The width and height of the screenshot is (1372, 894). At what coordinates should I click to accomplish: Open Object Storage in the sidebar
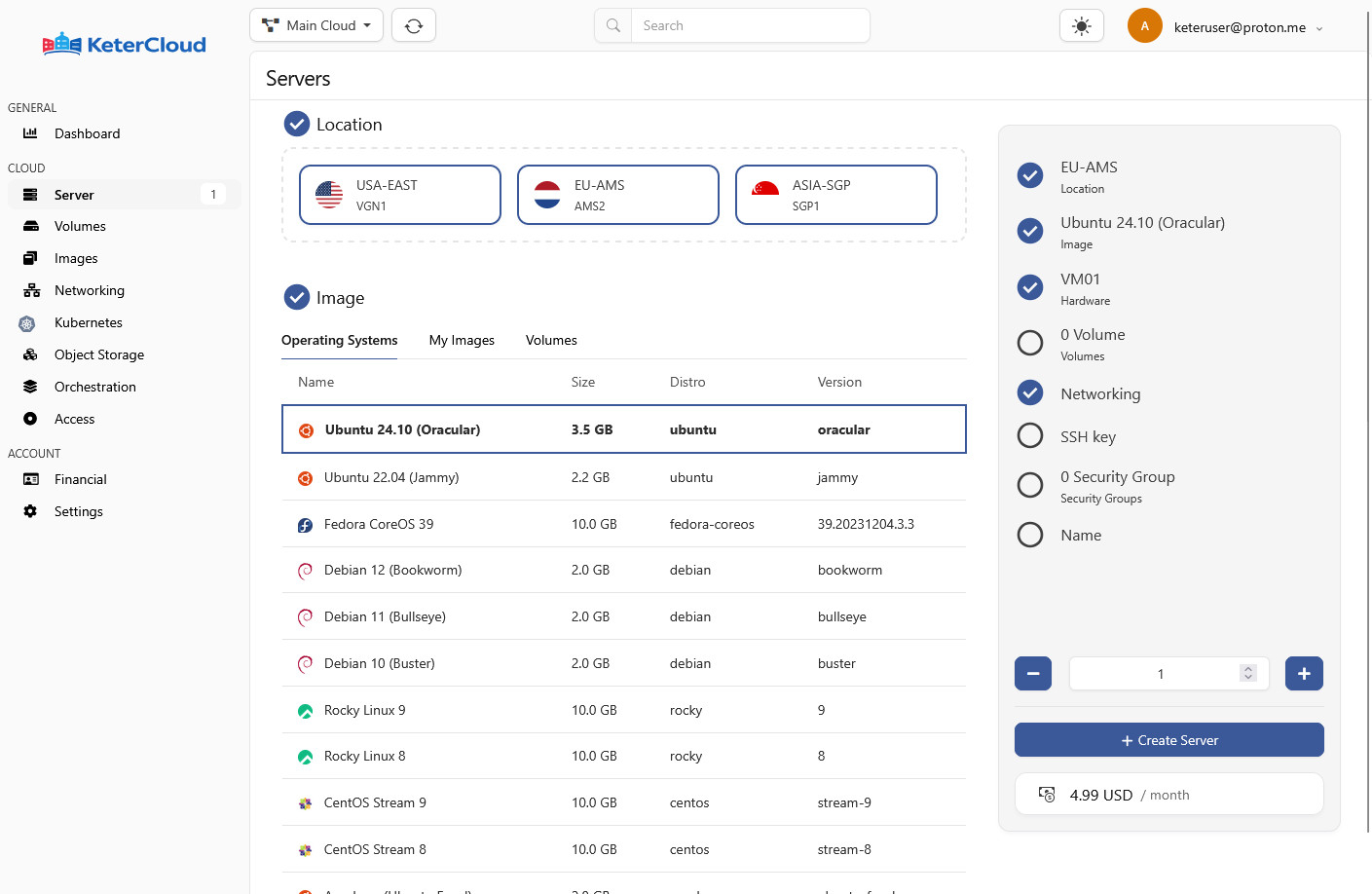pos(98,354)
